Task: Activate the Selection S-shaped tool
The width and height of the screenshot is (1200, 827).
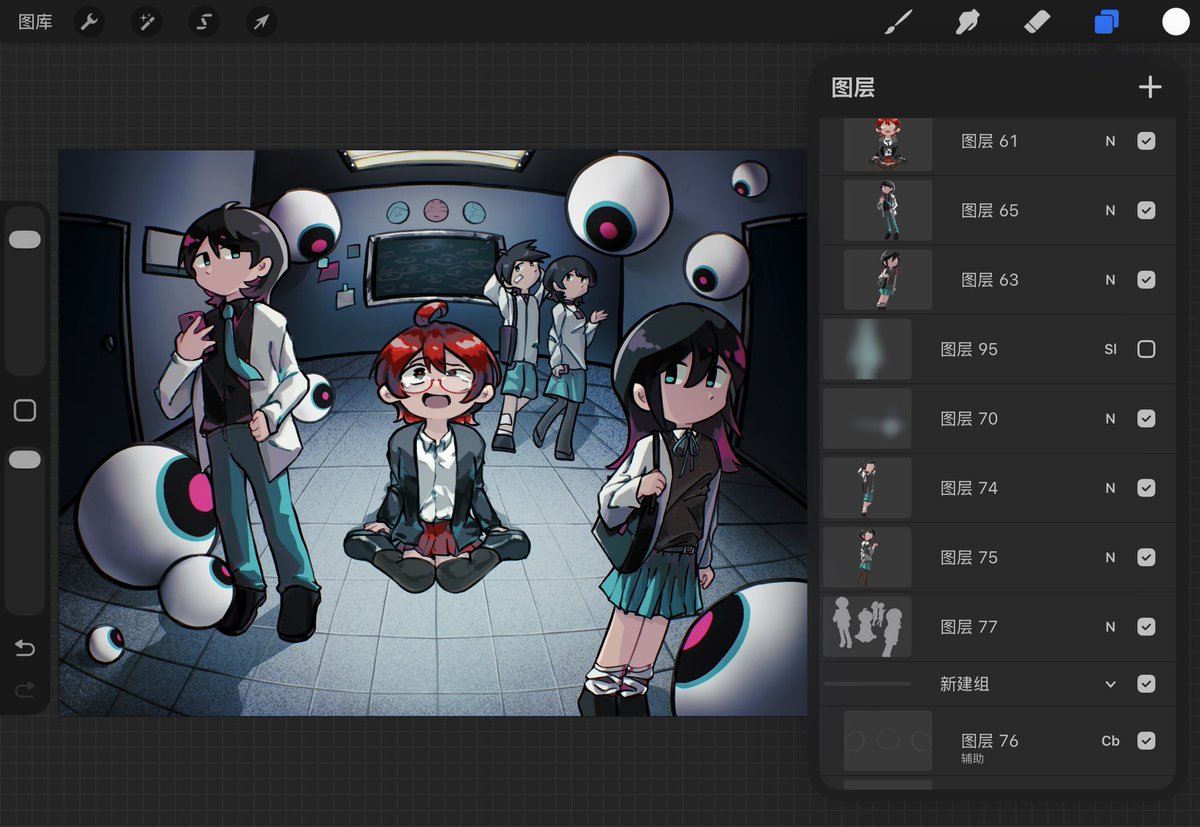Action: point(204,22)
